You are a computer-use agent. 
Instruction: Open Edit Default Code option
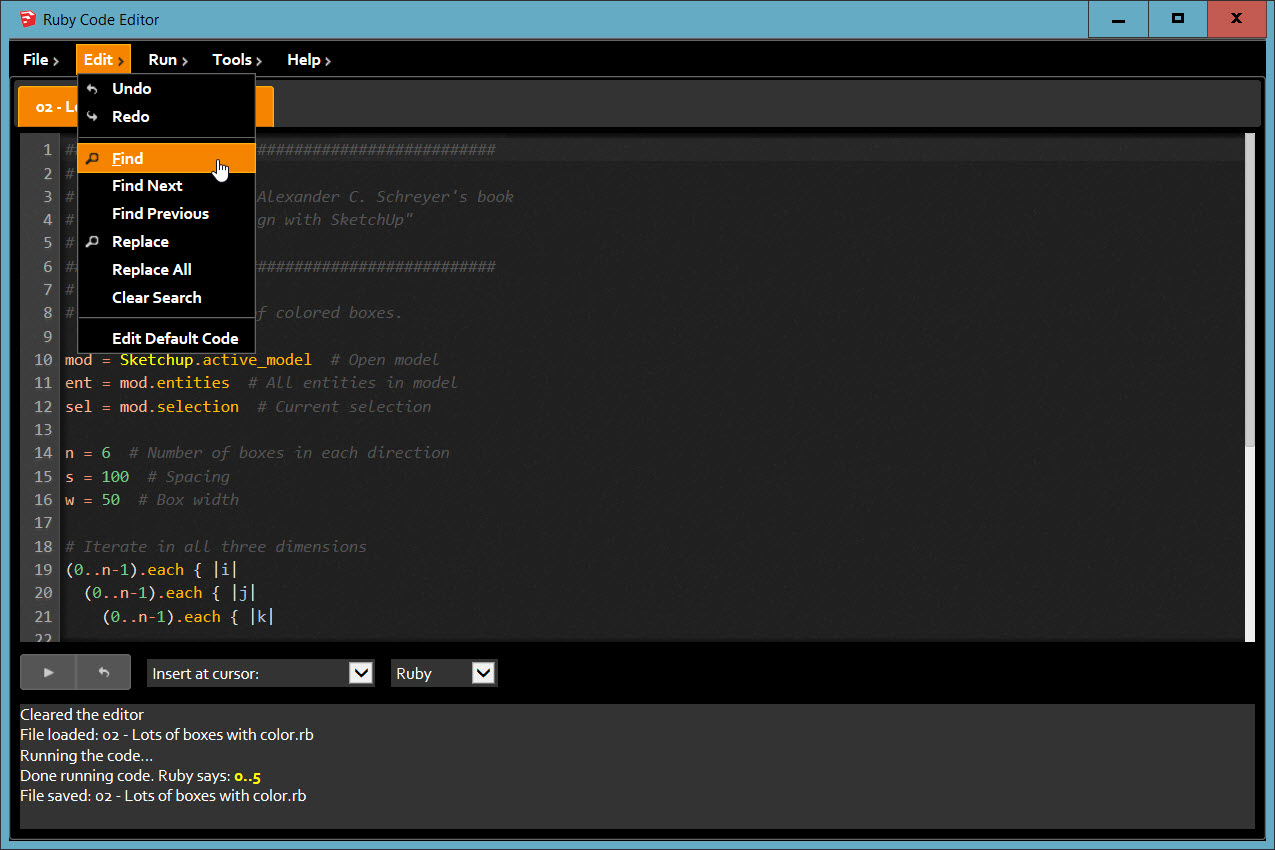(174, 339)
